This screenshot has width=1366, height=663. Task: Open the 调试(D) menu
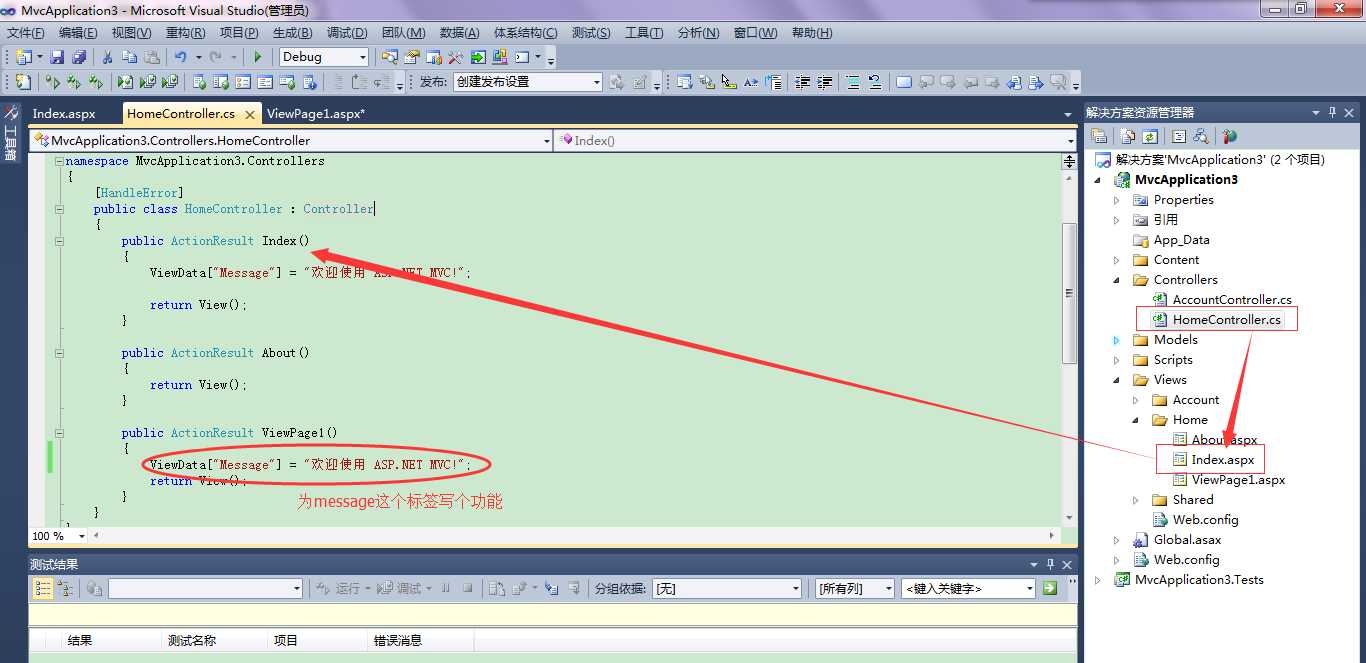coord(347,33)
